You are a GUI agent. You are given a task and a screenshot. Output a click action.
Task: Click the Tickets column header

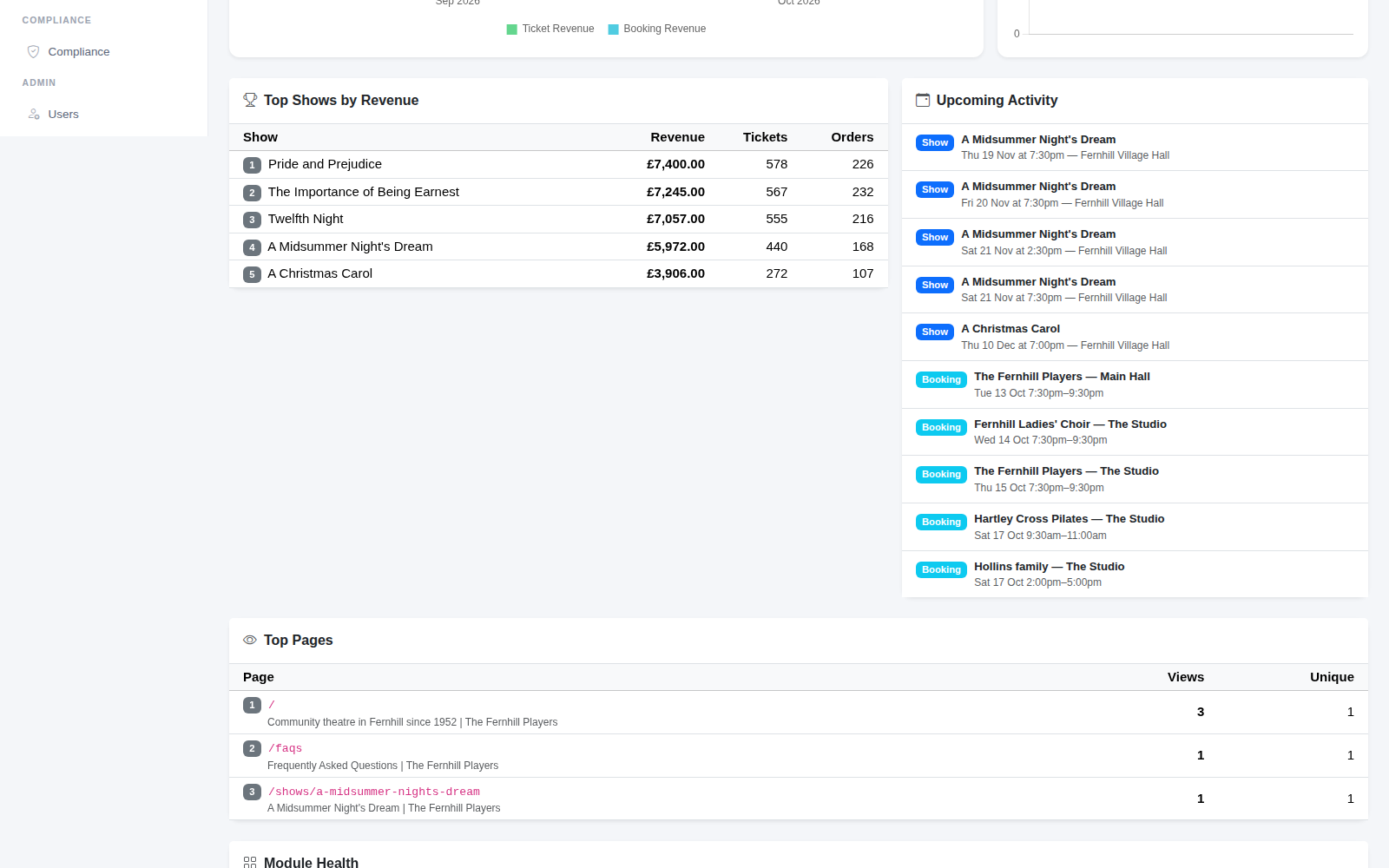pos(765,137)
